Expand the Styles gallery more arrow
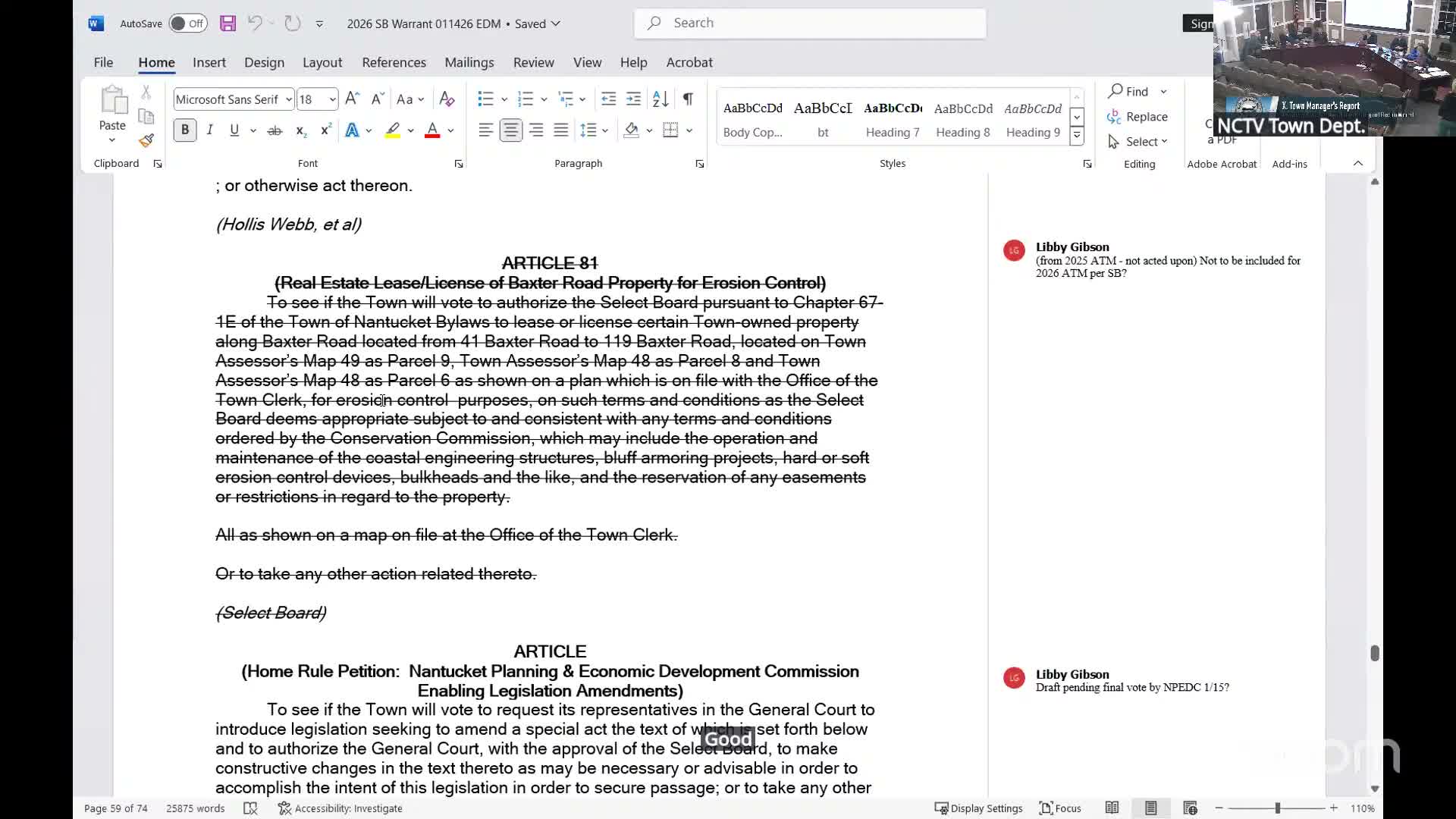Viewport: 1456px width, 819px height. [1076, 136]
